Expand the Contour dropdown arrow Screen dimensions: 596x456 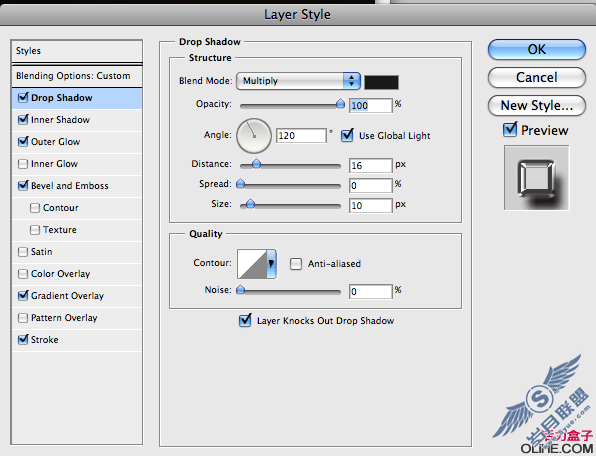[271, 264]
